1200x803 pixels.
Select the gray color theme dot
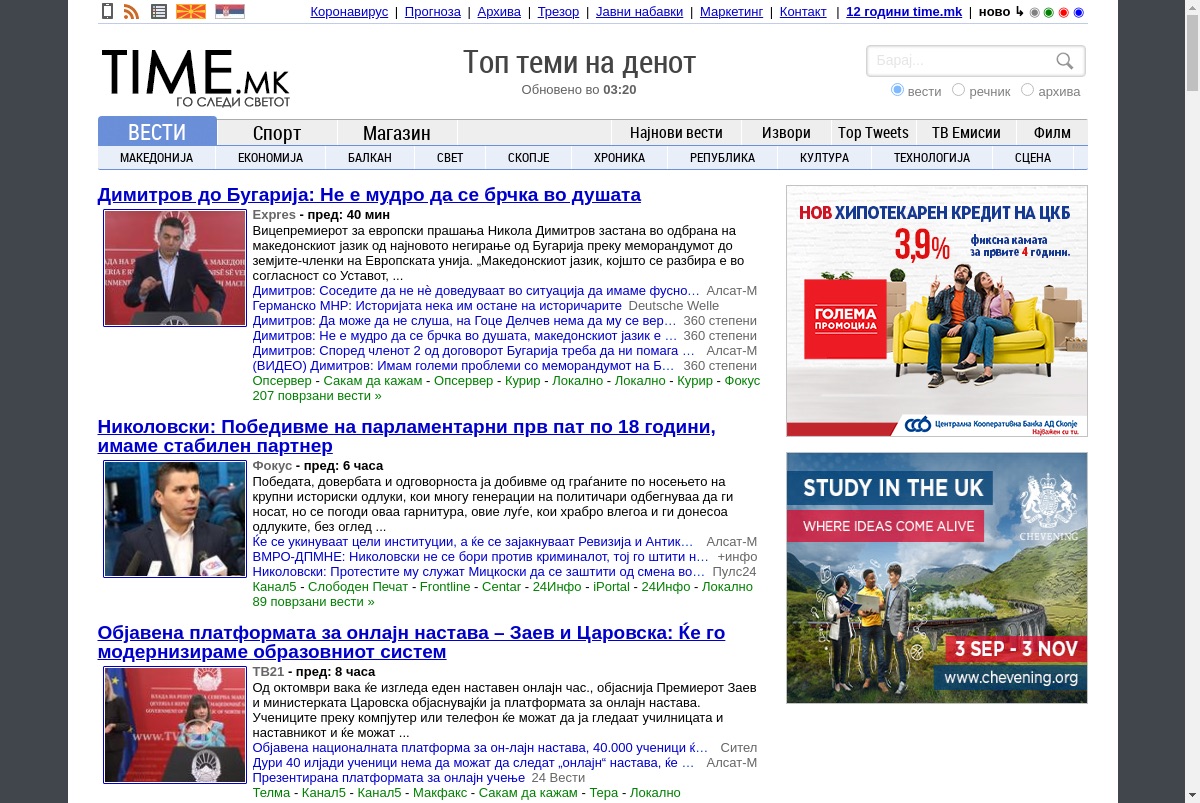point(1035,12)
